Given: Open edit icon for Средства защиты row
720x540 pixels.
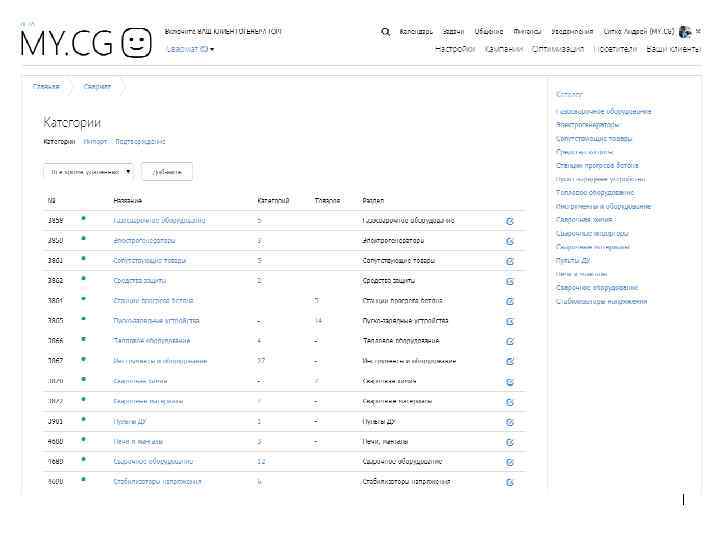Looking at the screenshot, I should tap(510, 281).
